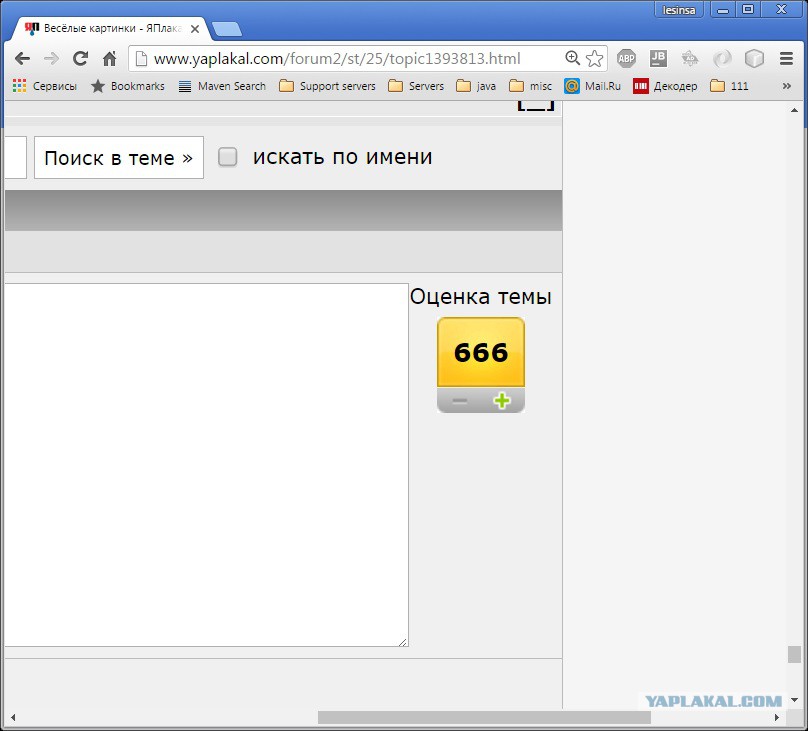Open the misc bookmark folder
808x731 pixels.
pos(530,86)
